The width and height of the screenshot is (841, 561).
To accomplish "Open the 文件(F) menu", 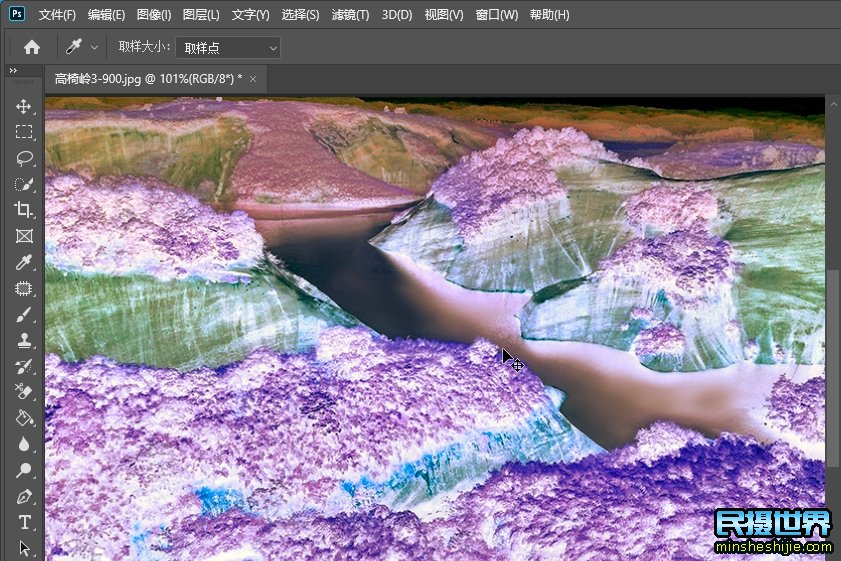I will click(57, 15).
